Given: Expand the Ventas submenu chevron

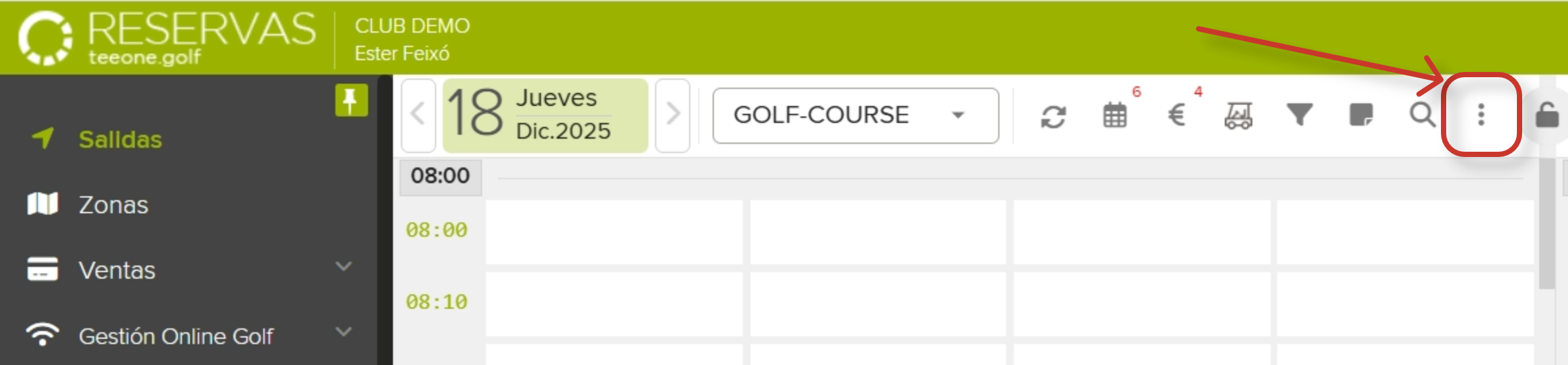Looking at the screenshot, I should pyautogui.click(x=343, y=267).
